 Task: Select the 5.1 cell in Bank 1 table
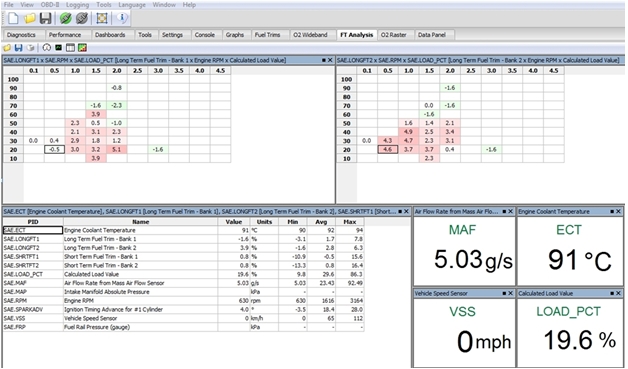(117, 149)
